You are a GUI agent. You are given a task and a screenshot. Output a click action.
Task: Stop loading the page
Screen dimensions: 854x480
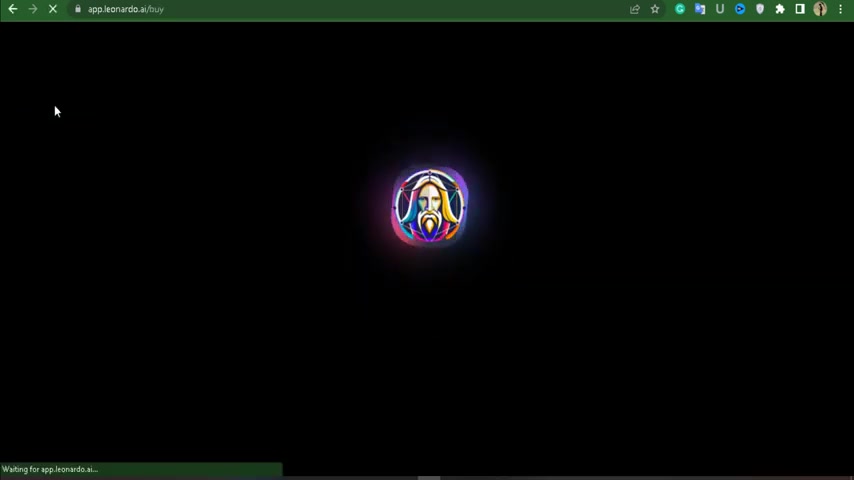(53, 9)
